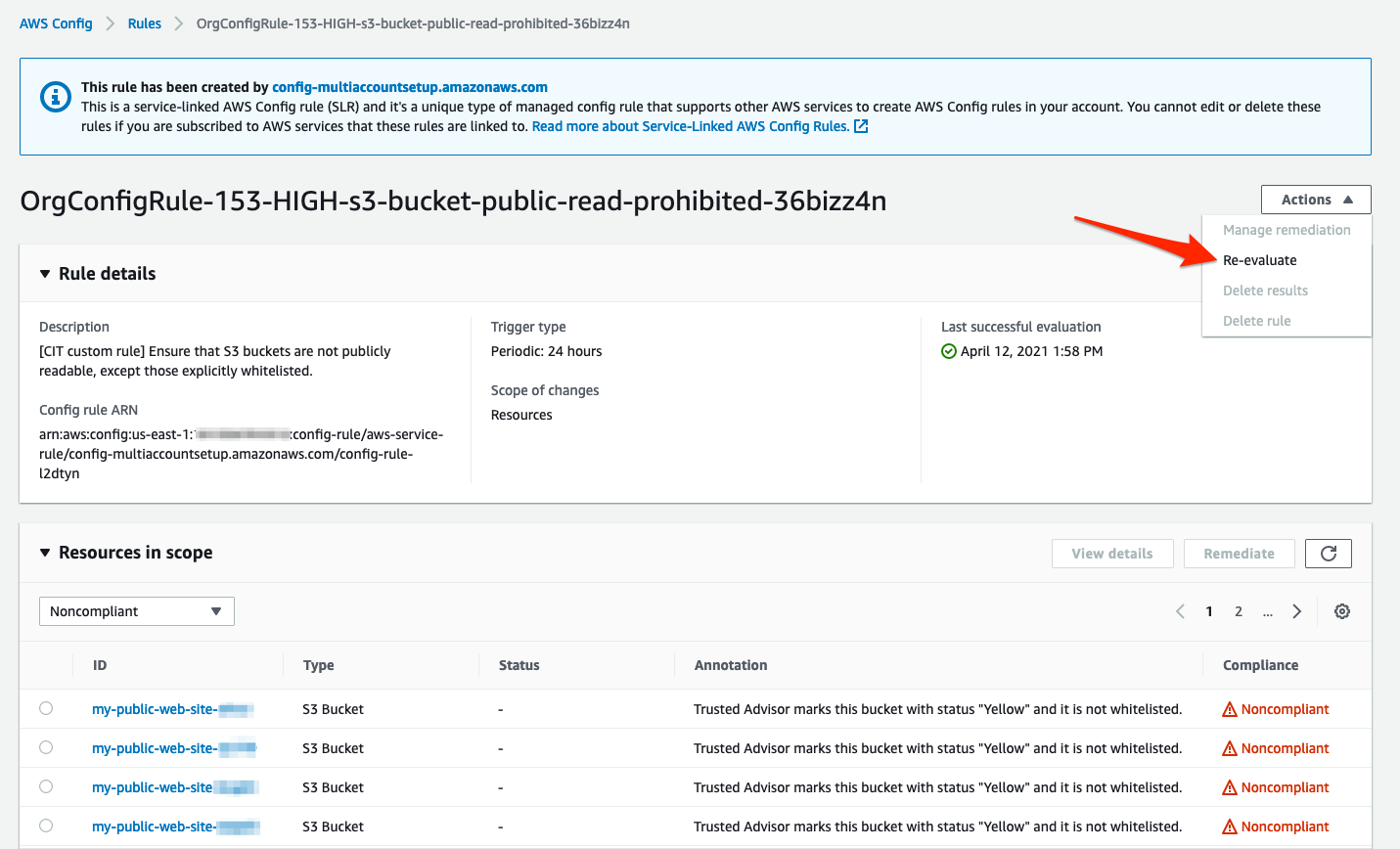Image resolution: width=1400 pixels, height=849 pixels.
Task: Open config-multiaccountsetup.amazonaws.com link
Action: coord(410,87)
